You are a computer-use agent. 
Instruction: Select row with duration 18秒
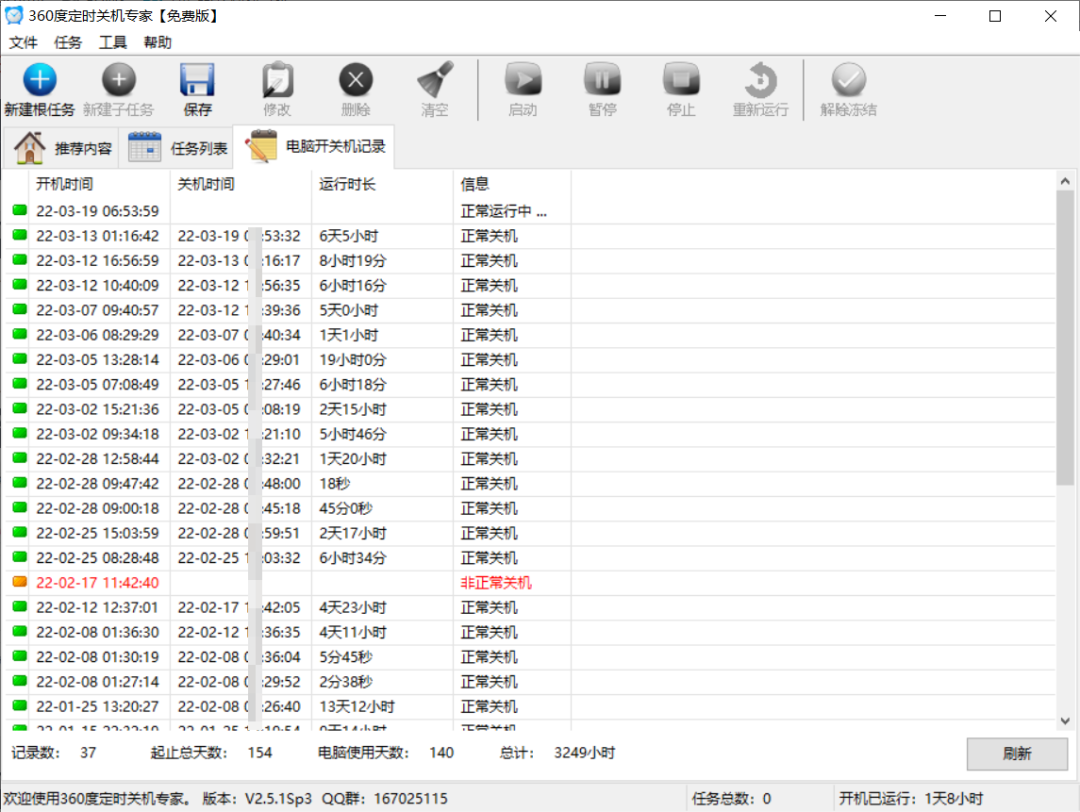335,483
